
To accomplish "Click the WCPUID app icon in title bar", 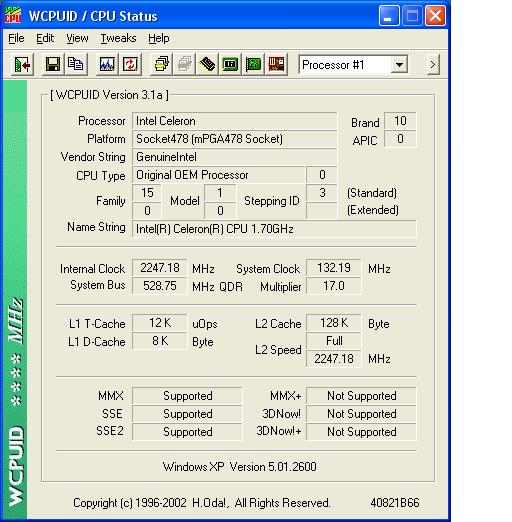I will [13, 15].
